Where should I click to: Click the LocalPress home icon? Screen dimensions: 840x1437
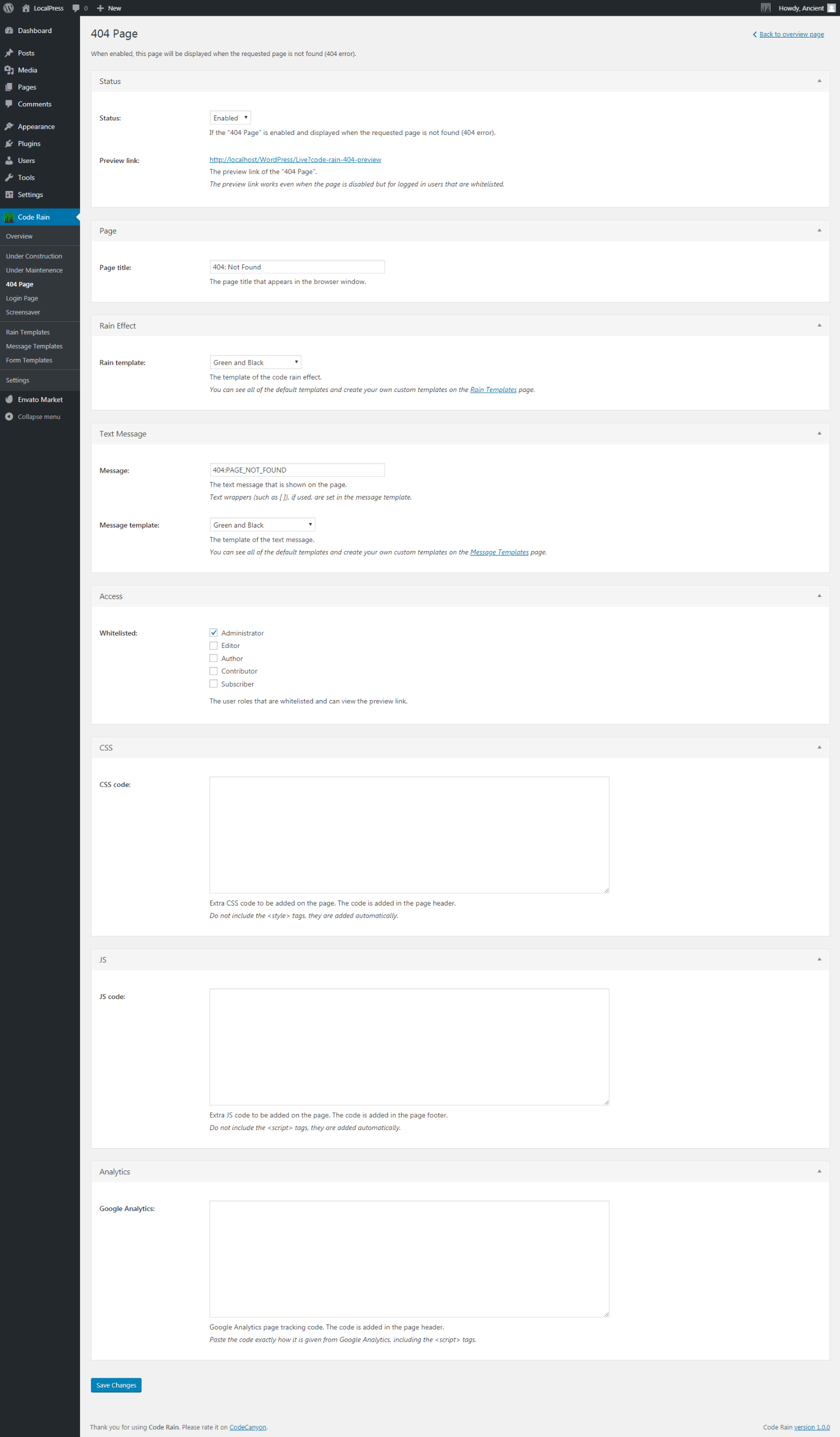26,8
